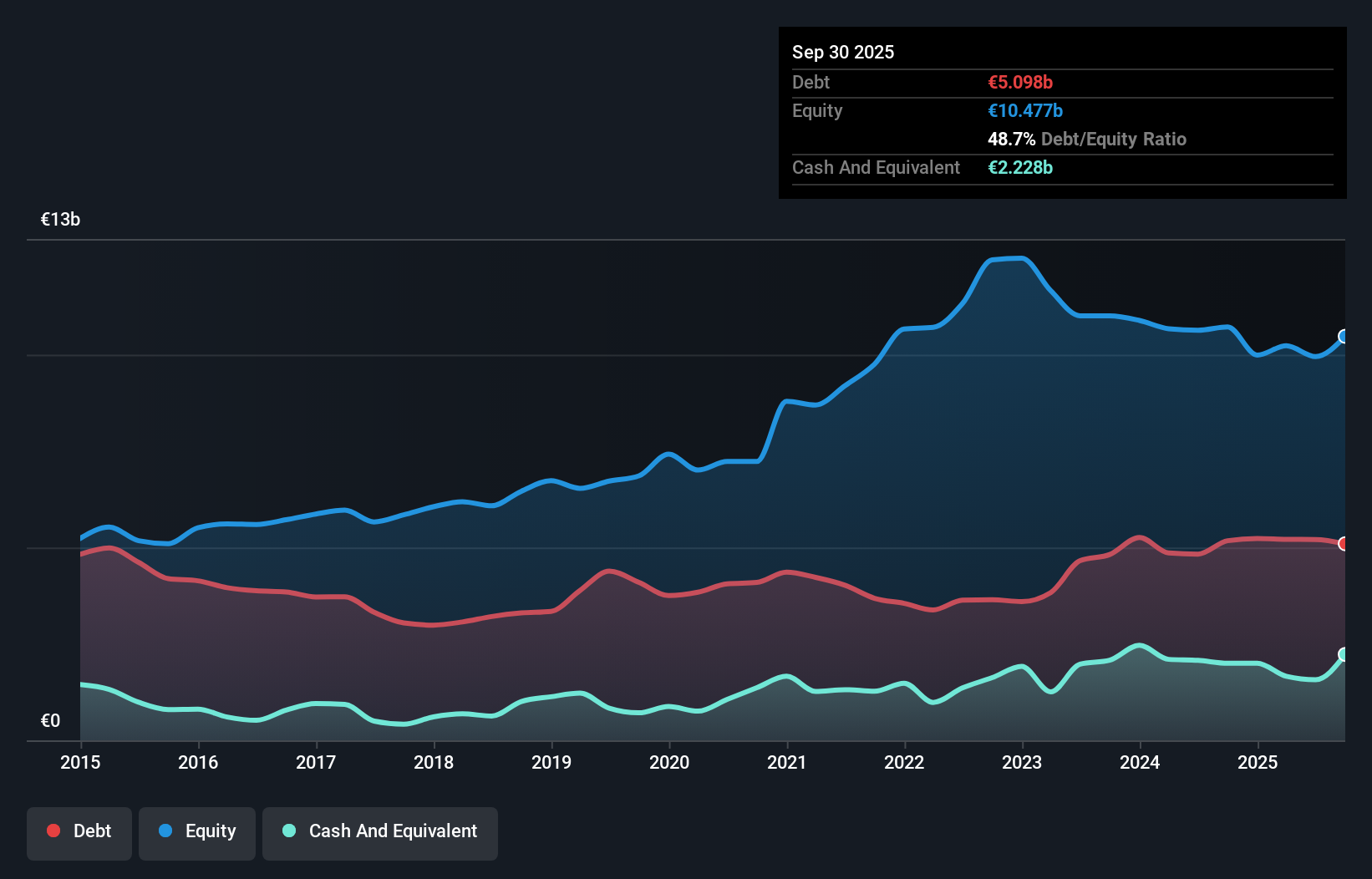Click the 2017 x-axis label
Screen dimensions: 1372x879
tap(316, 762)
